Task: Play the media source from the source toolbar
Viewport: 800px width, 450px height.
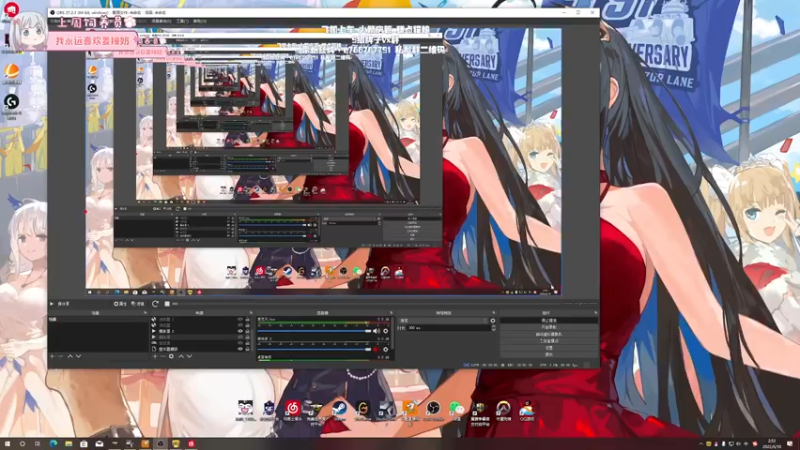Action: (x=52, y=304)
